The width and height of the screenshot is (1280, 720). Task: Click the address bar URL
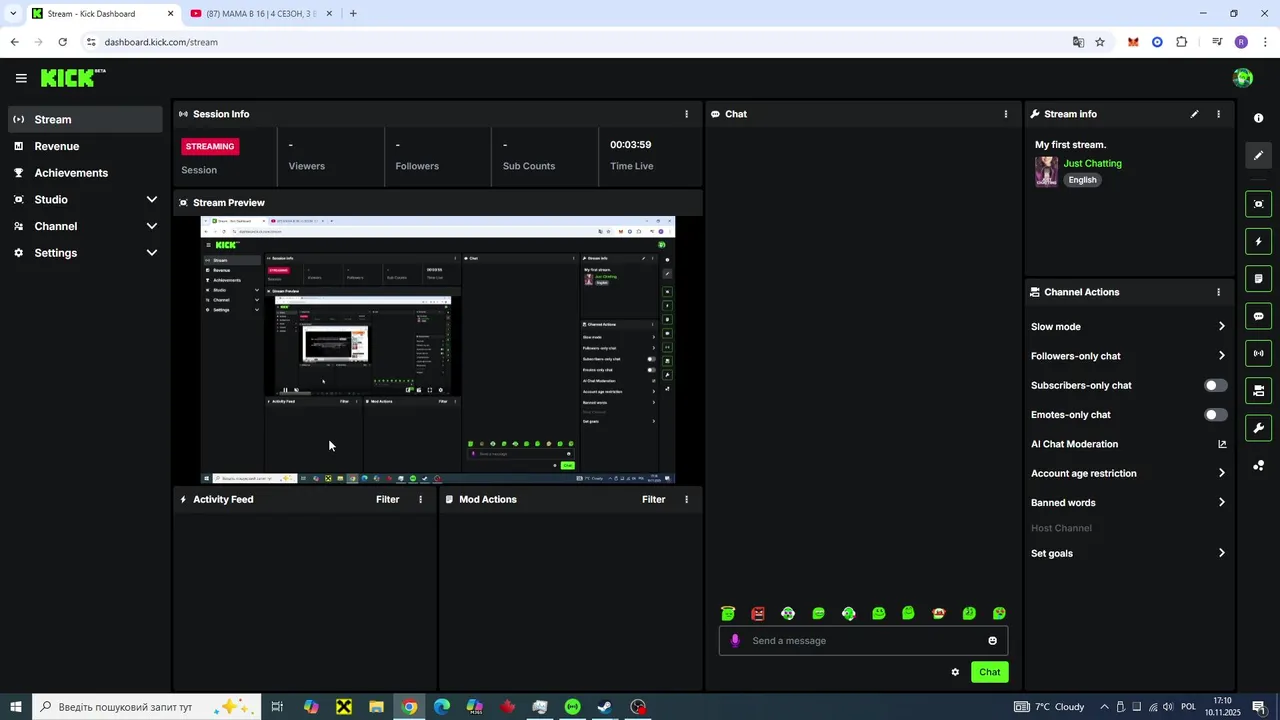coord(161,42)
